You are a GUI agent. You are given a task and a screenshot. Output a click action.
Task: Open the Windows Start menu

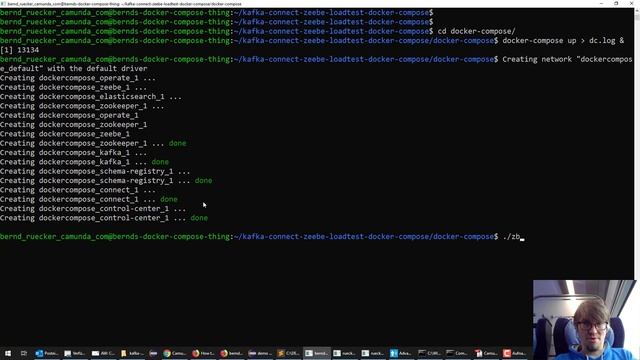coord(8,353)
